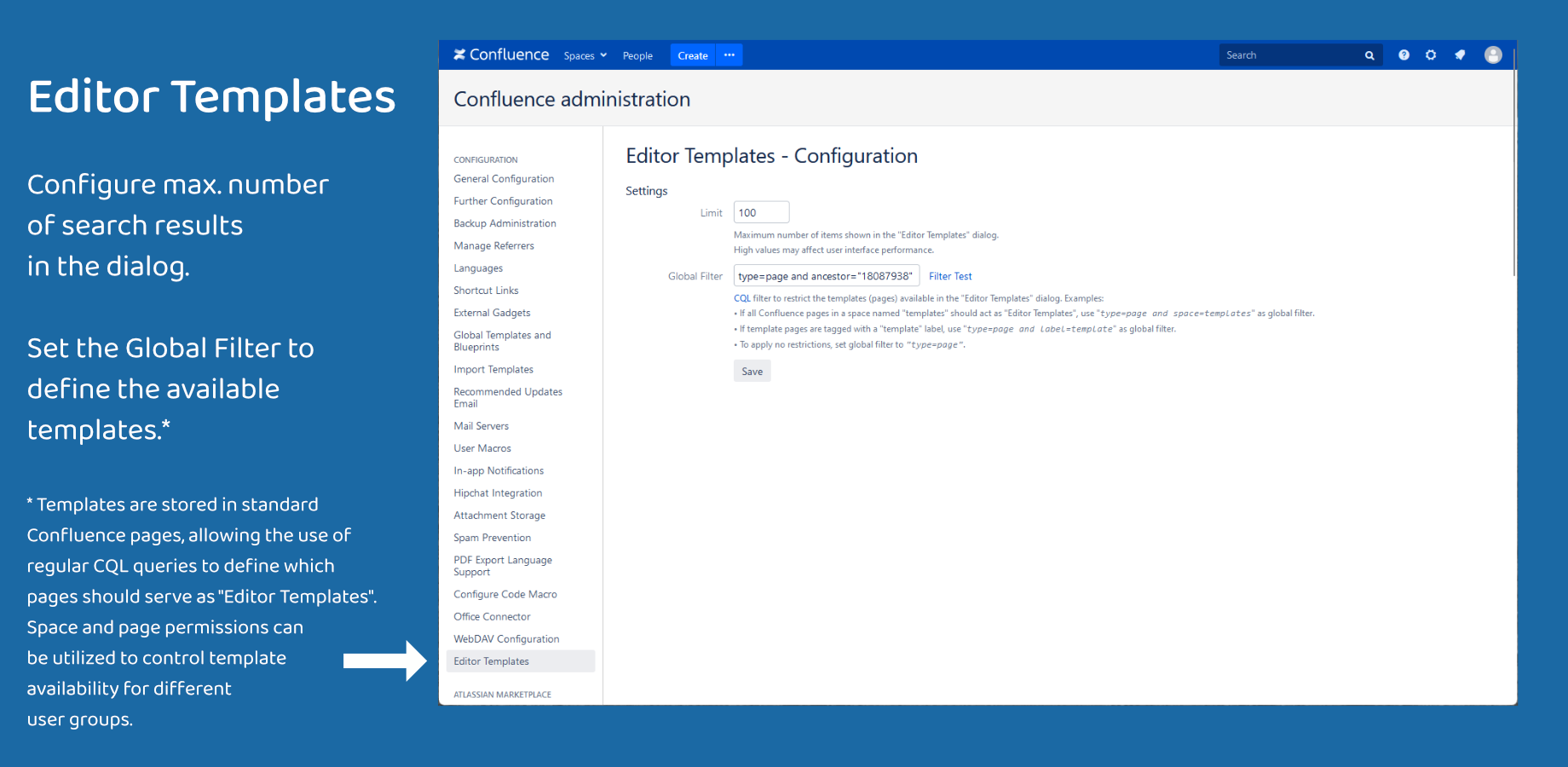The height and width of the screenshot is (767, 1568).
Task: Open the create-from-template ellipsis button
Action: click(x=729, y=55)
